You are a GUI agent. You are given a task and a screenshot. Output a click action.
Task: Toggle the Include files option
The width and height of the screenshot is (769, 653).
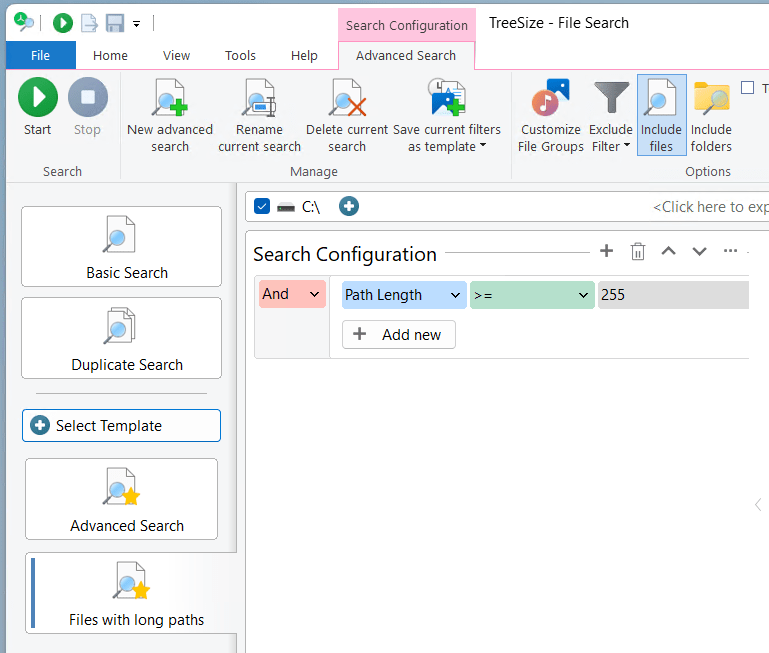661,114
